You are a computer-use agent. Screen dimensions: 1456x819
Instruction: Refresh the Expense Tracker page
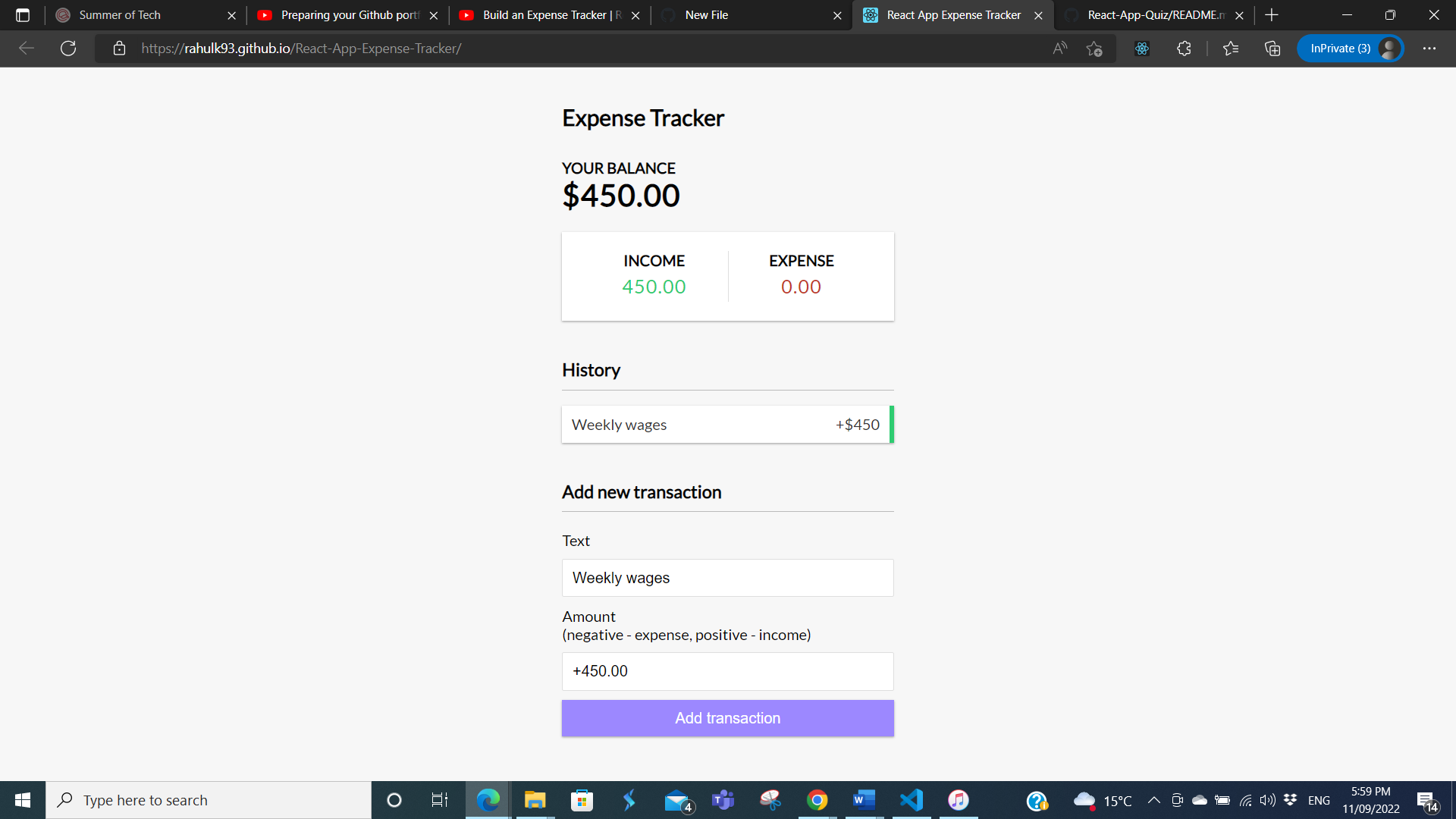(x=68, y=48)
